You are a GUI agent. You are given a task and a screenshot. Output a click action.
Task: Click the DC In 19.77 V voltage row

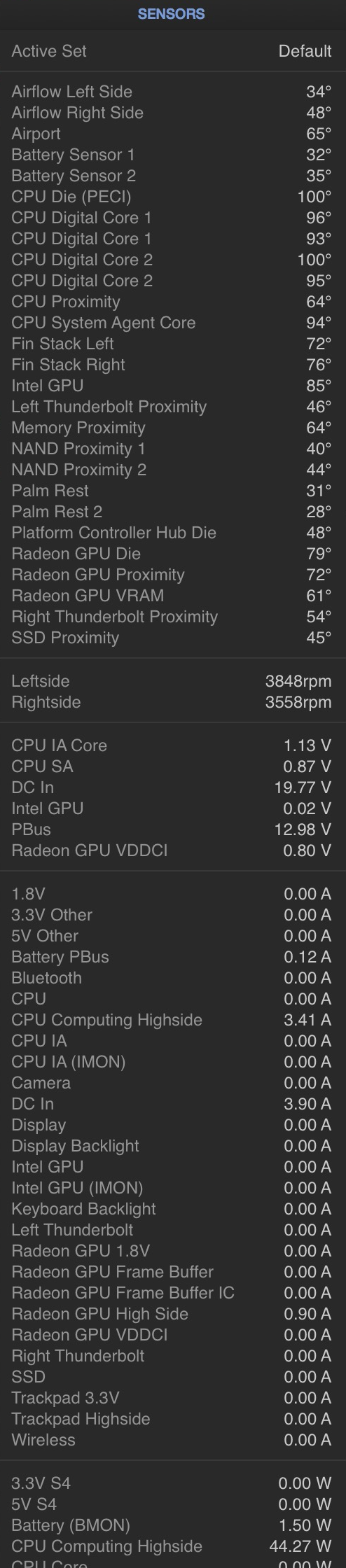173,787
